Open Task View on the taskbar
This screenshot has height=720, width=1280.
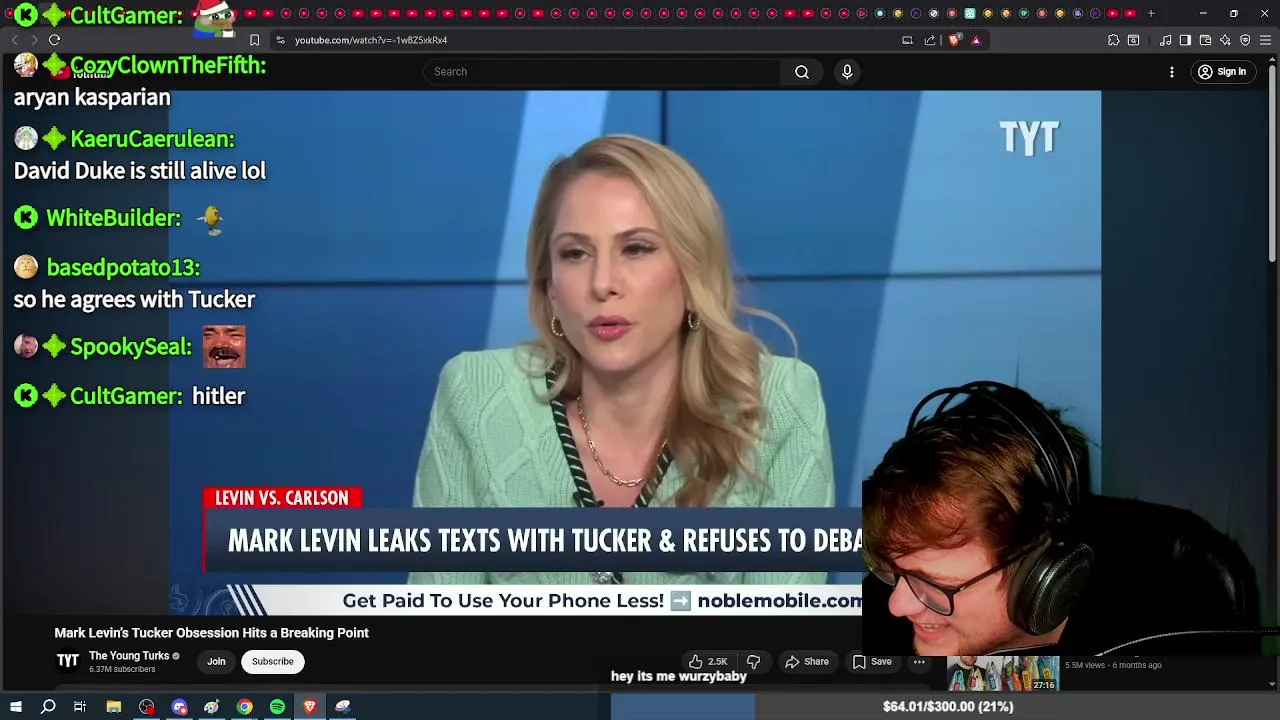click(x=80, y=707)
